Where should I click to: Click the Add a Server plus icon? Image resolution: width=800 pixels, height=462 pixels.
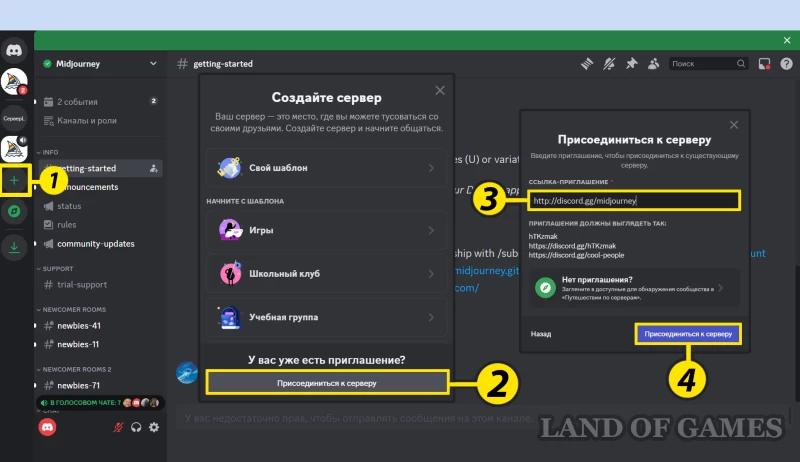pos(14,180)
